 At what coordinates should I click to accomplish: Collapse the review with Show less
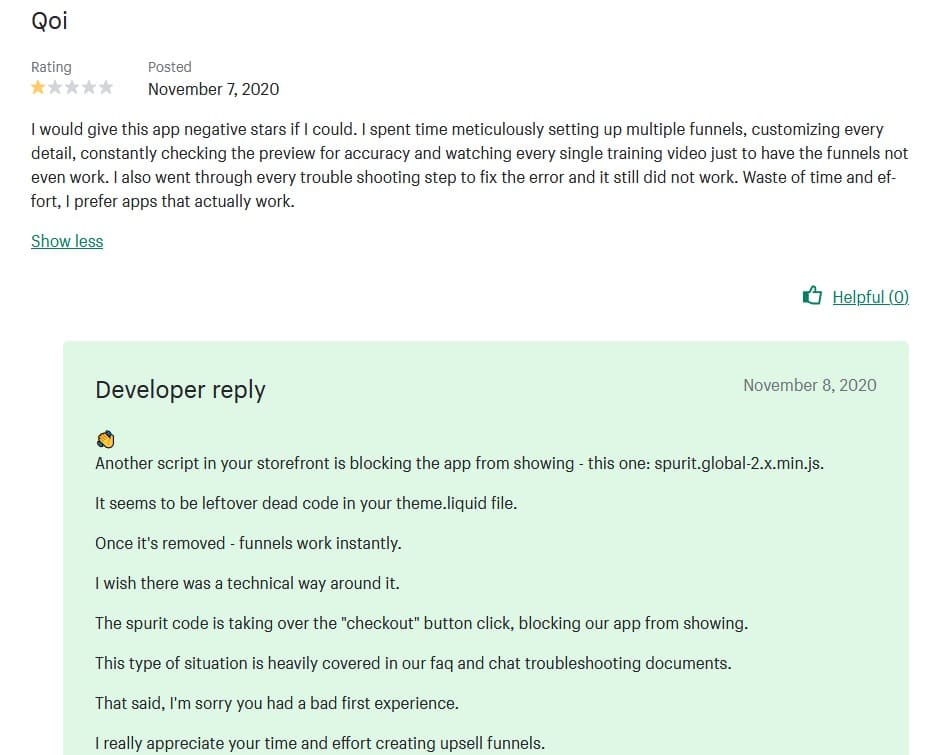pyautogui.click(x=67, y=241)
